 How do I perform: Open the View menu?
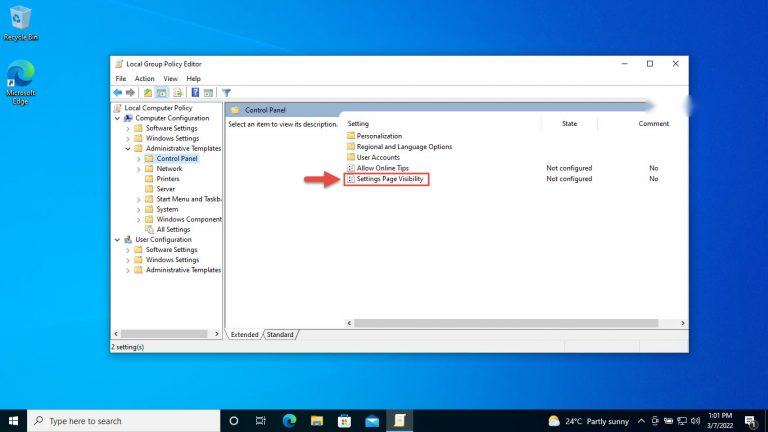[x=170, y=78]
